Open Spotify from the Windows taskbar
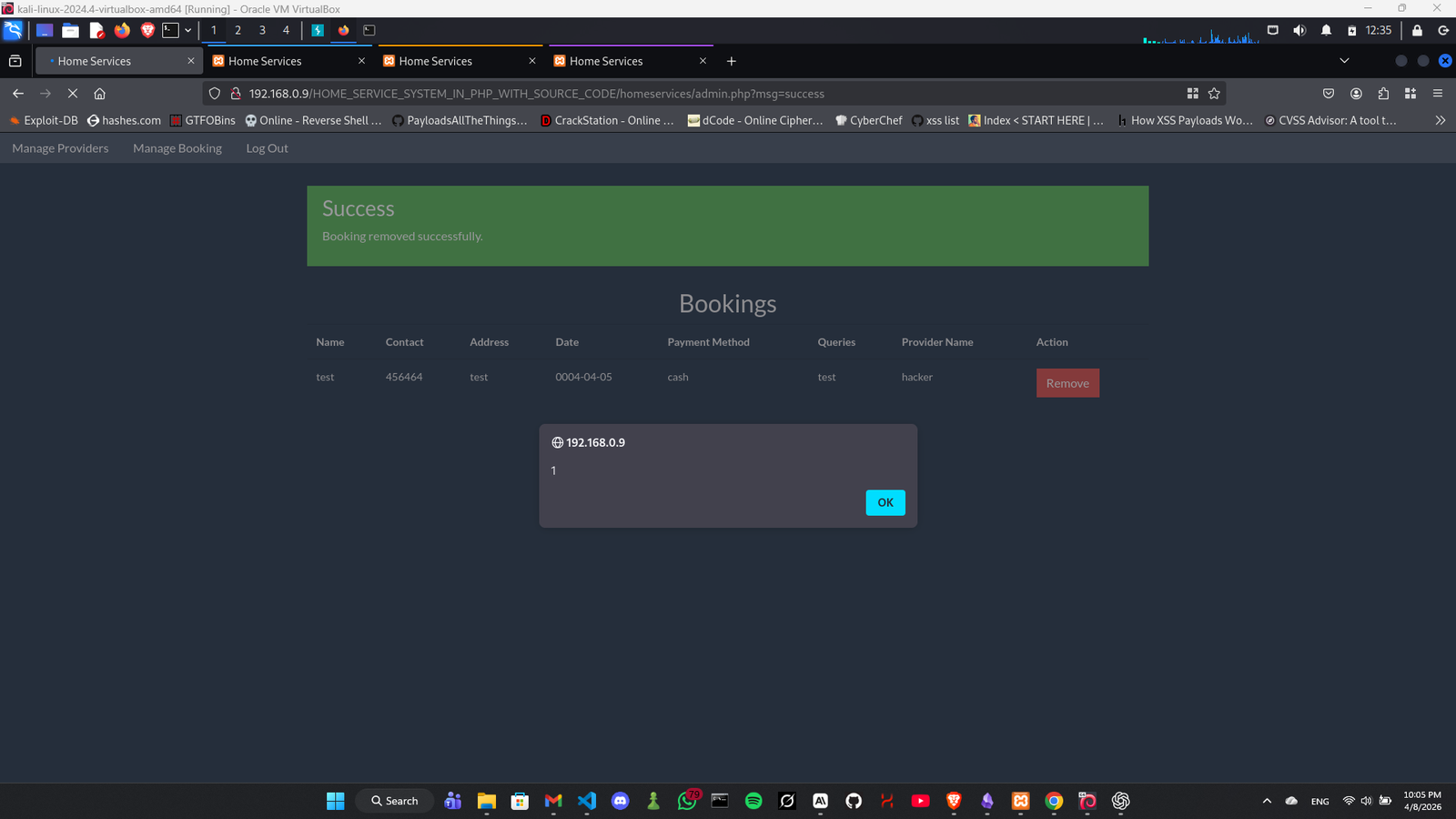 [753, 801]
